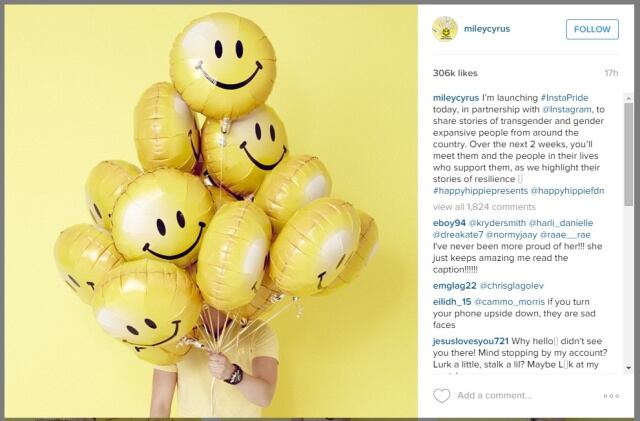Click into the Add a comment field
640x421 pixels.
point(527,396)
